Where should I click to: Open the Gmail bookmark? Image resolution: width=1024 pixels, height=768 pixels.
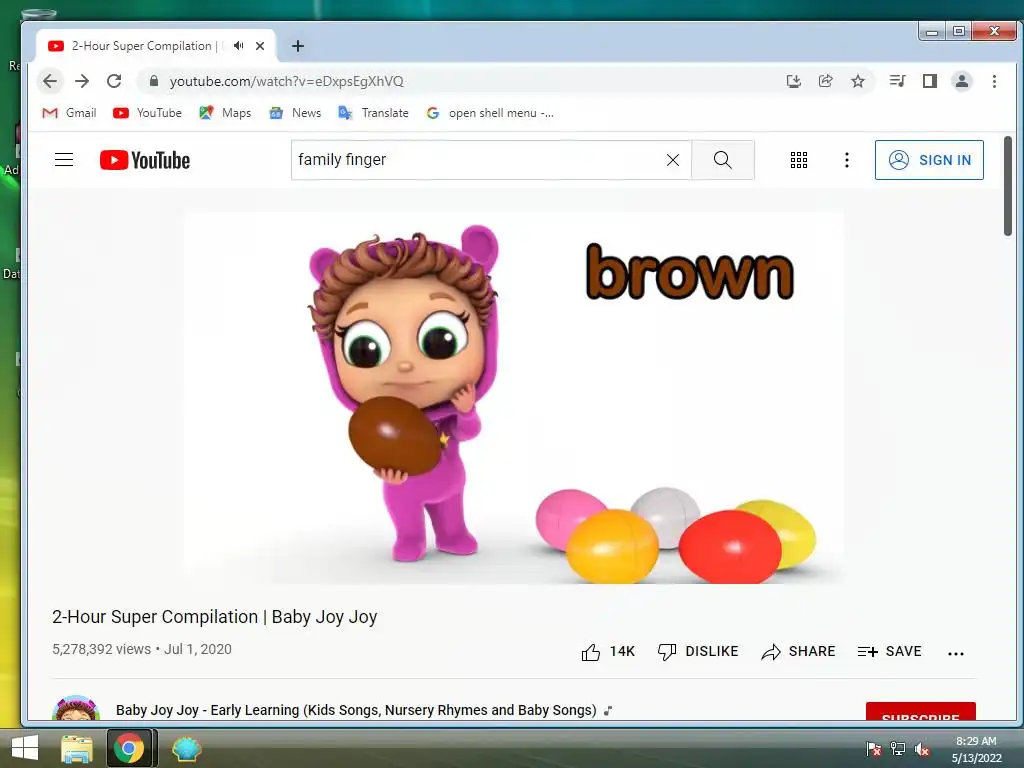point(69,113)
